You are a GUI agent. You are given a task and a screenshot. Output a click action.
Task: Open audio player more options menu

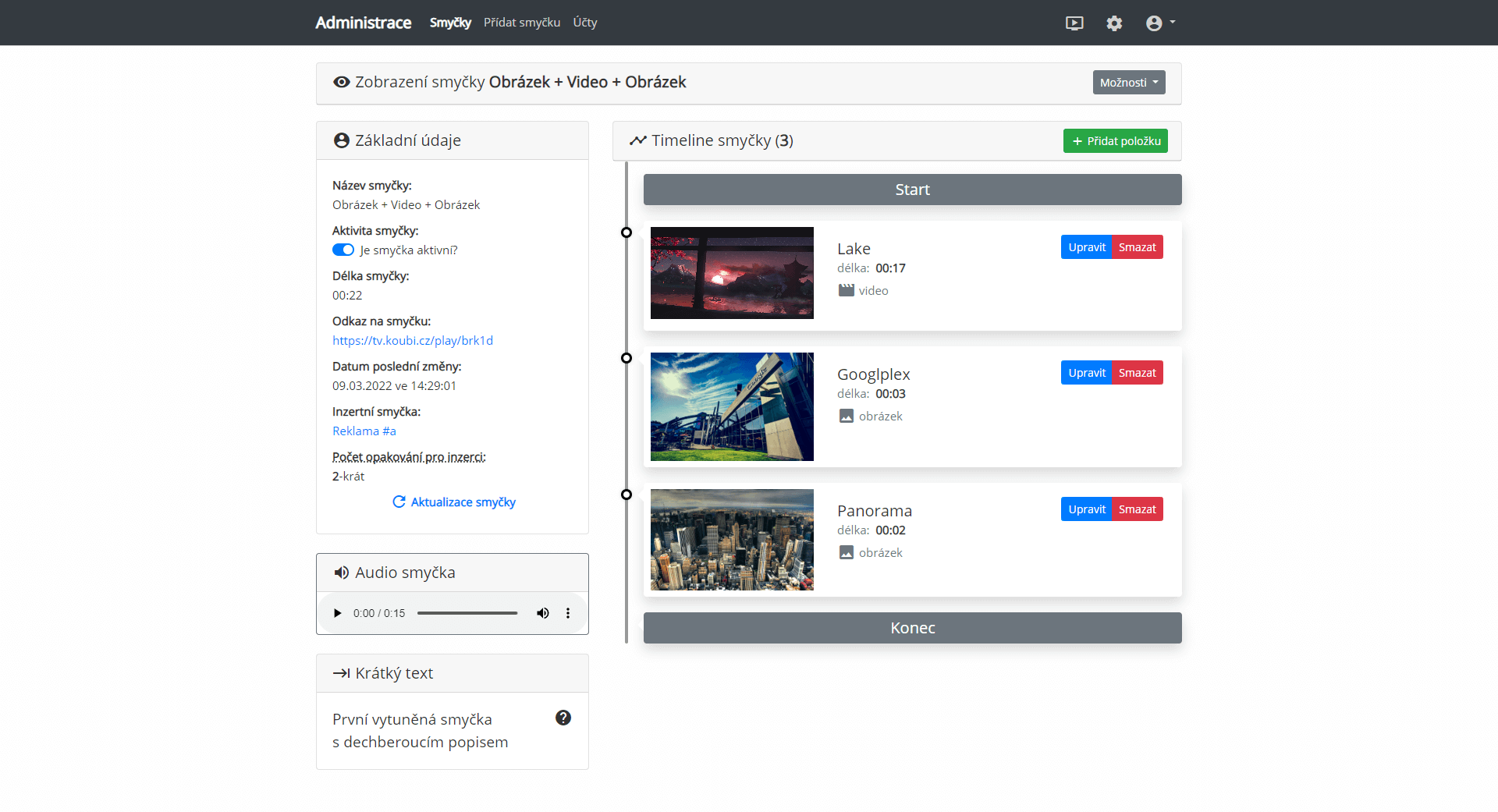(568, 613)
